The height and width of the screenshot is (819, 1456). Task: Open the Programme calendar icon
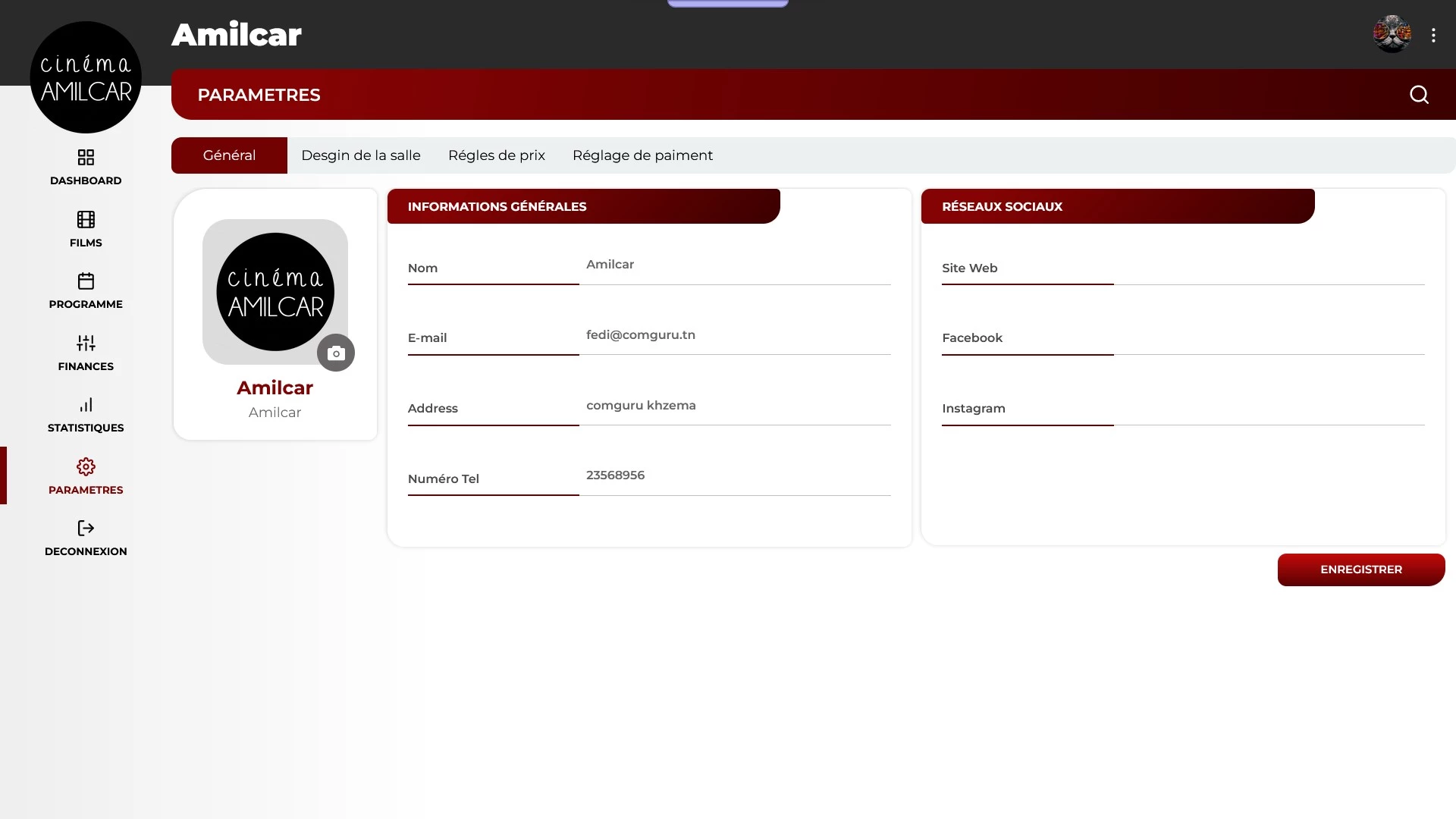(x=86, y=281)
